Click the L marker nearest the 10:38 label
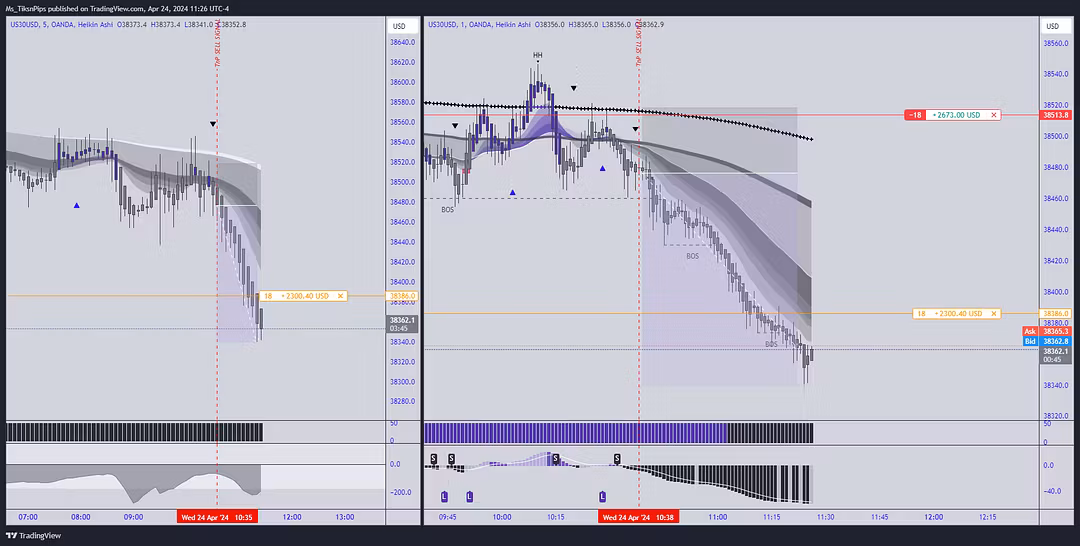Screen dimensions: 1080x546 (602, 496)
